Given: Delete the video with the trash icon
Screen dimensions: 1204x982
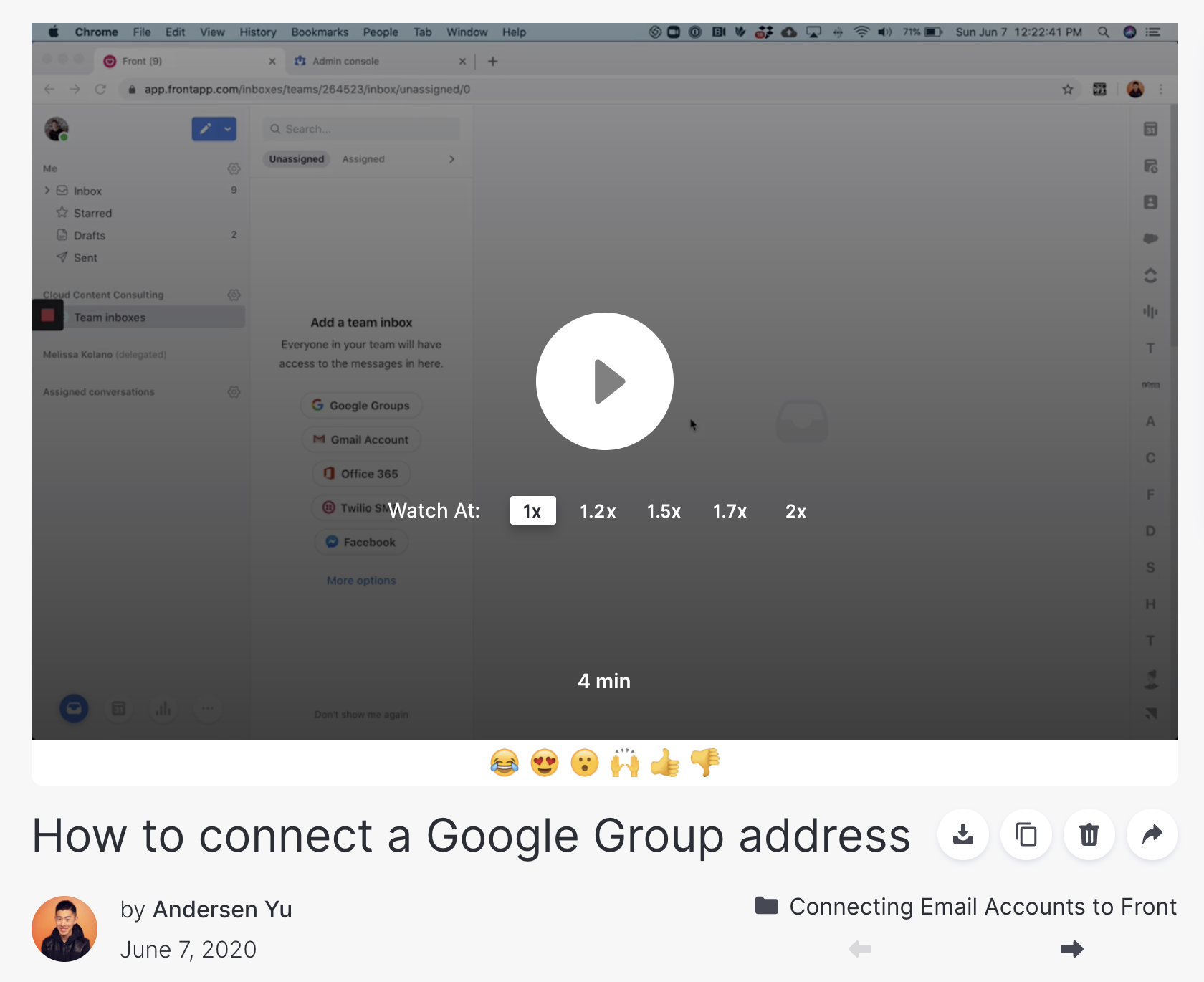Looking at the screenshot, I should [1089, 834].
